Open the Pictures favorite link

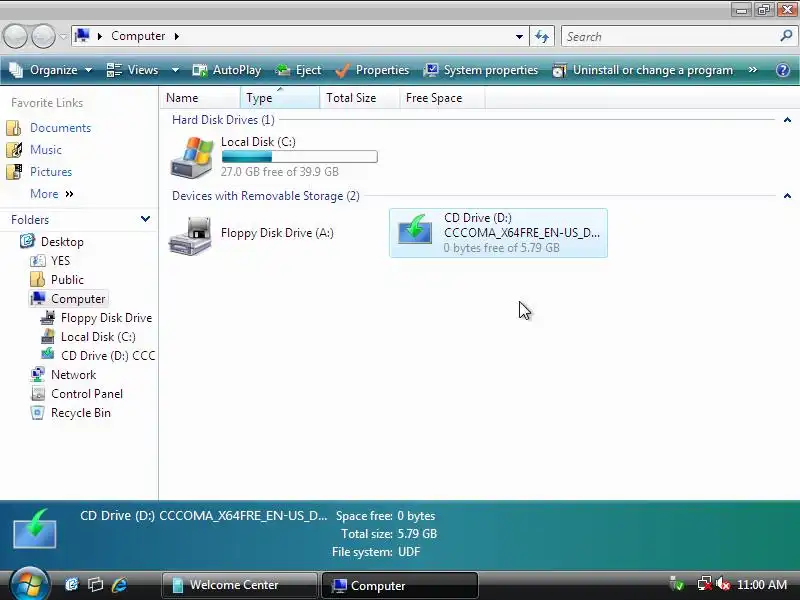click(x=51, y=171)
